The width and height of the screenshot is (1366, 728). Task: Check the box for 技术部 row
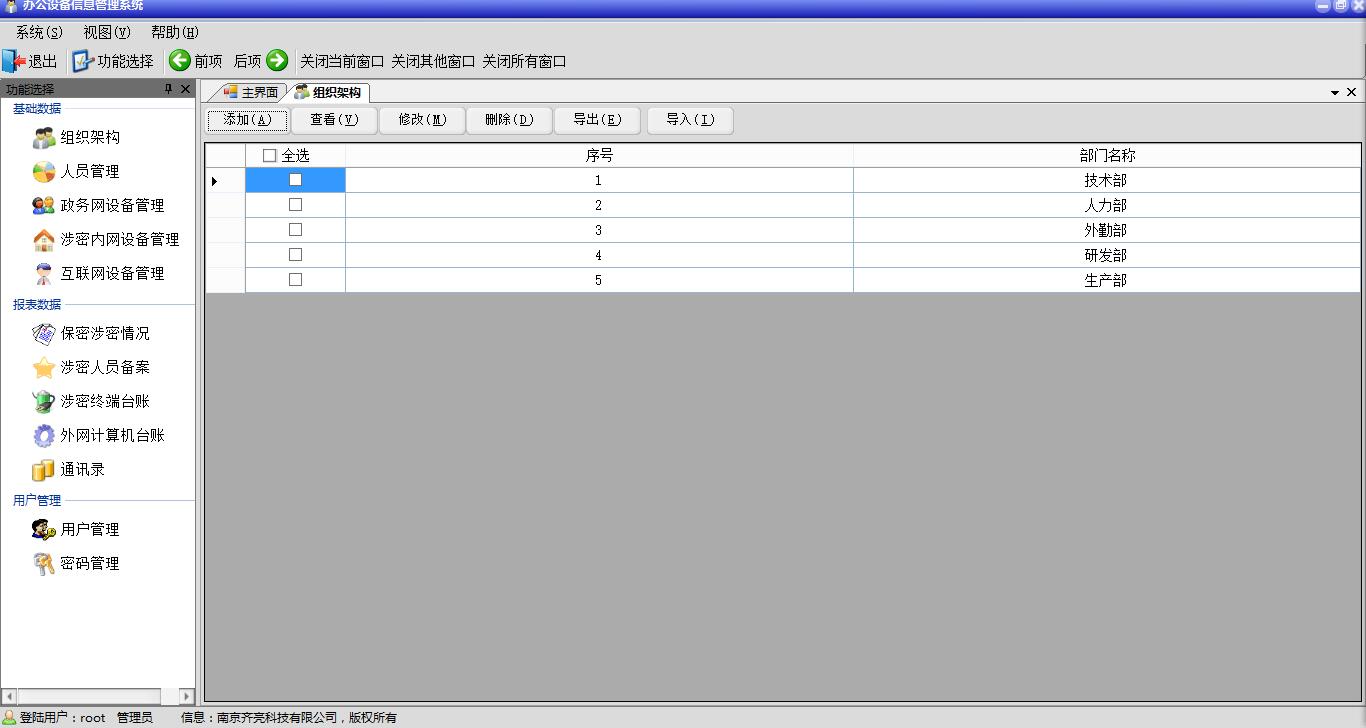point(295,180)
